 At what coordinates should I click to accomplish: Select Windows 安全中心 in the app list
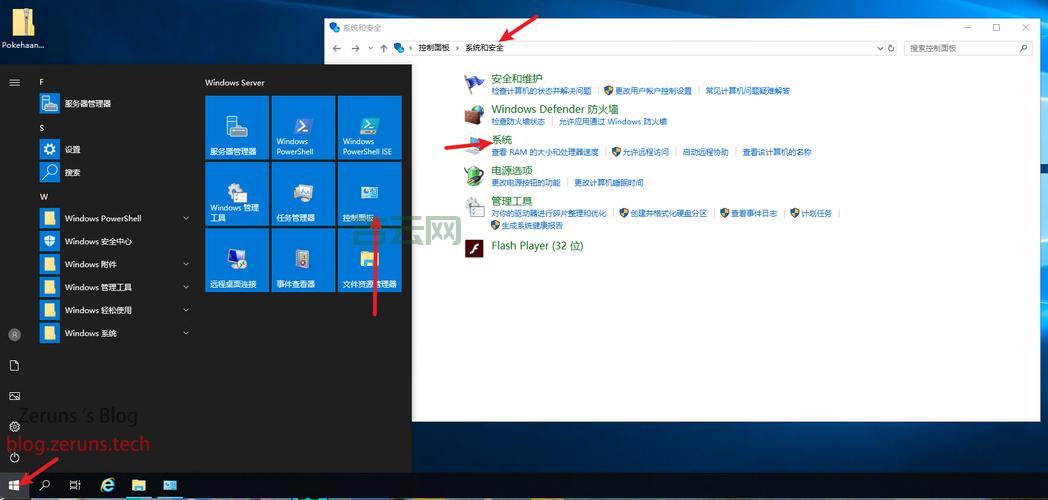(97, 241)
